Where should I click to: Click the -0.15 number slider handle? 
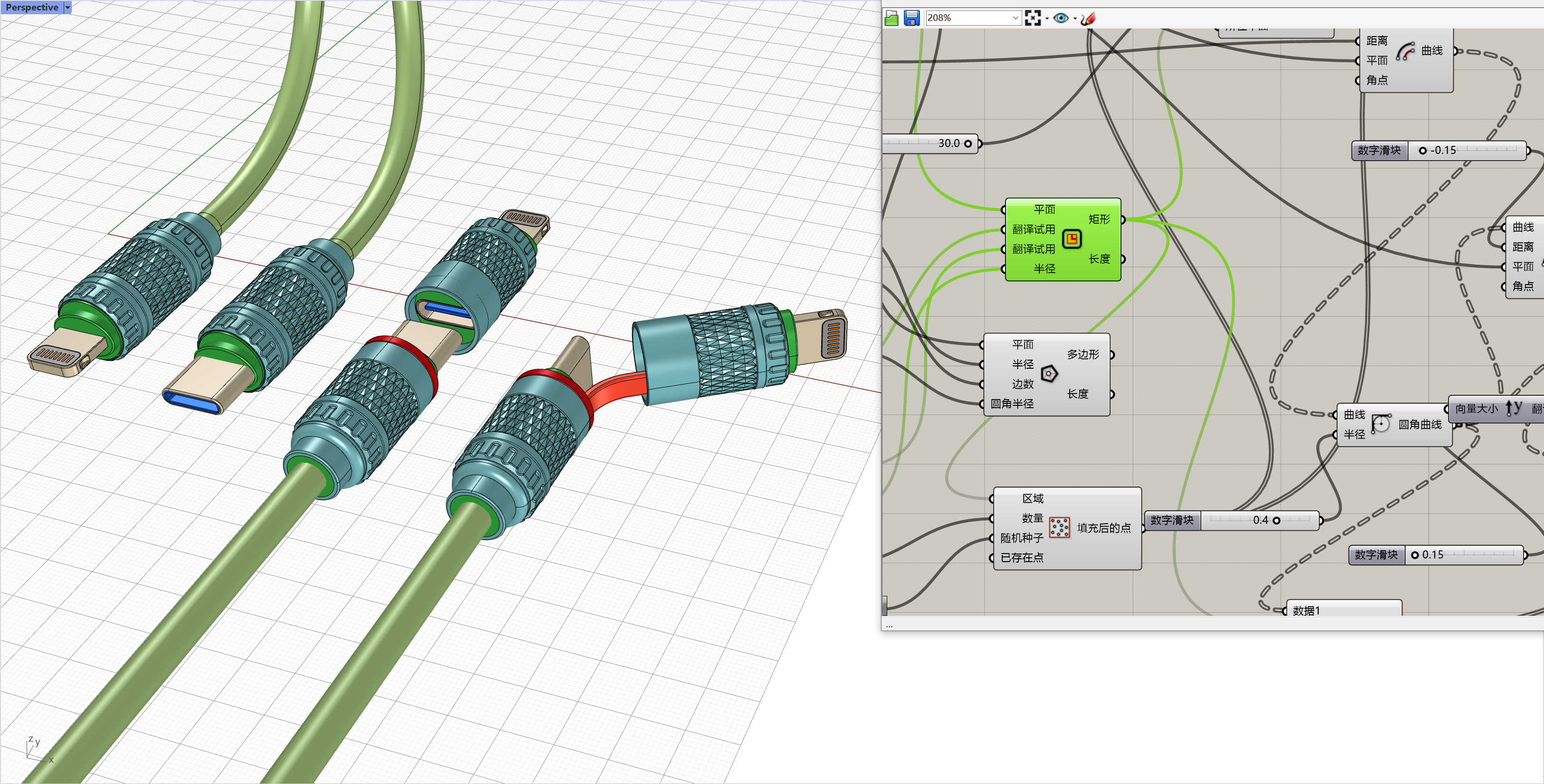coord(1422,151)
